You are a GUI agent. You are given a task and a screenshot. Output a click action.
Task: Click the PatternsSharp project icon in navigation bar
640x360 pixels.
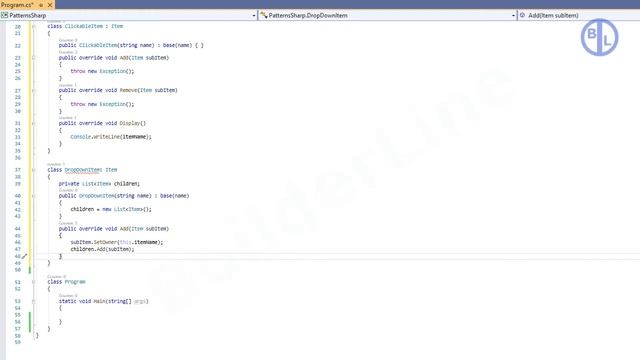coord(4,16)
